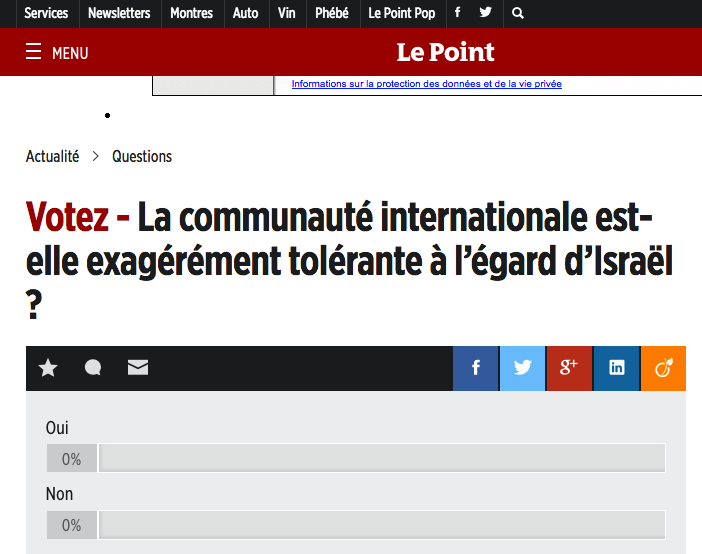This screenshot has height=554, width=702.
Task: Click the Twitter icon in the top bar
Action: click(x=485, y=13)
